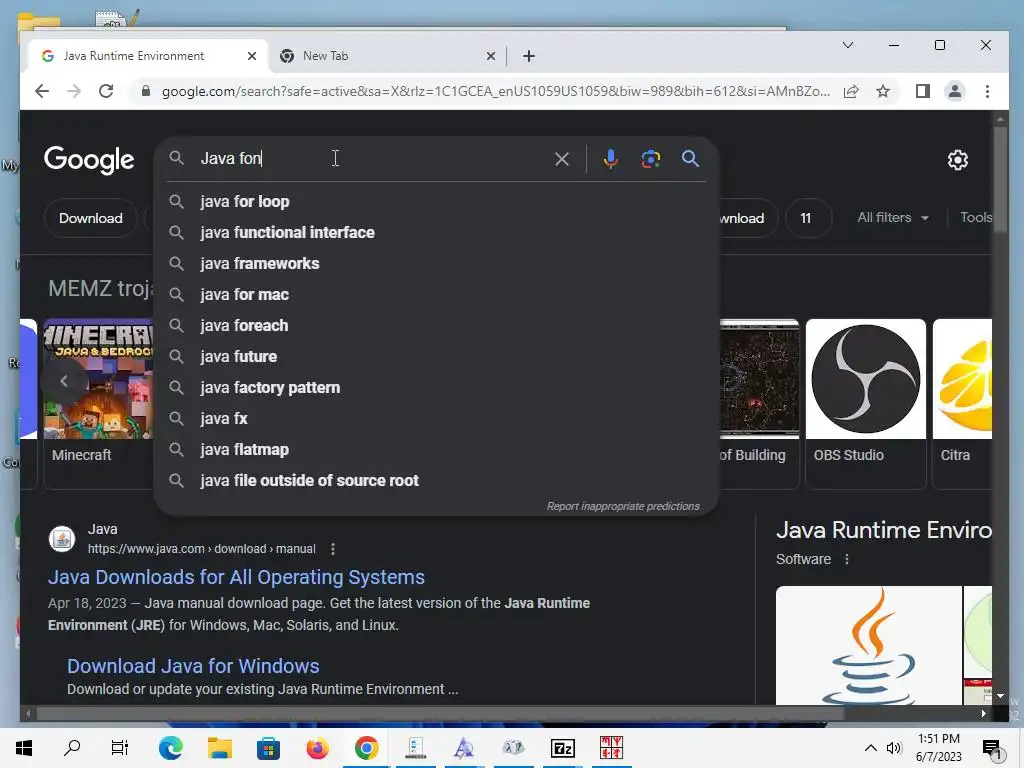1024x768 pixels.
Task: Open taskbar Search magnifier
Action: coord(72,748)
